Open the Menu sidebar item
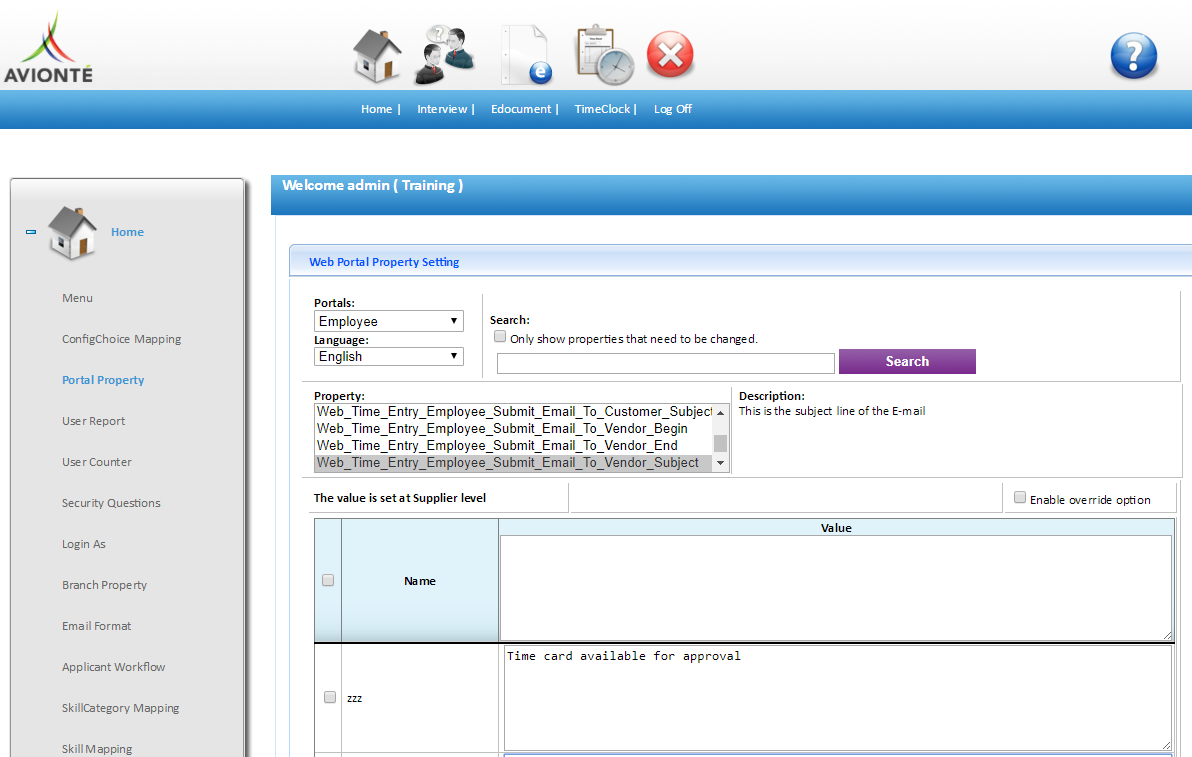Viewport: 1192px width, 757px height. coord(78,298)
